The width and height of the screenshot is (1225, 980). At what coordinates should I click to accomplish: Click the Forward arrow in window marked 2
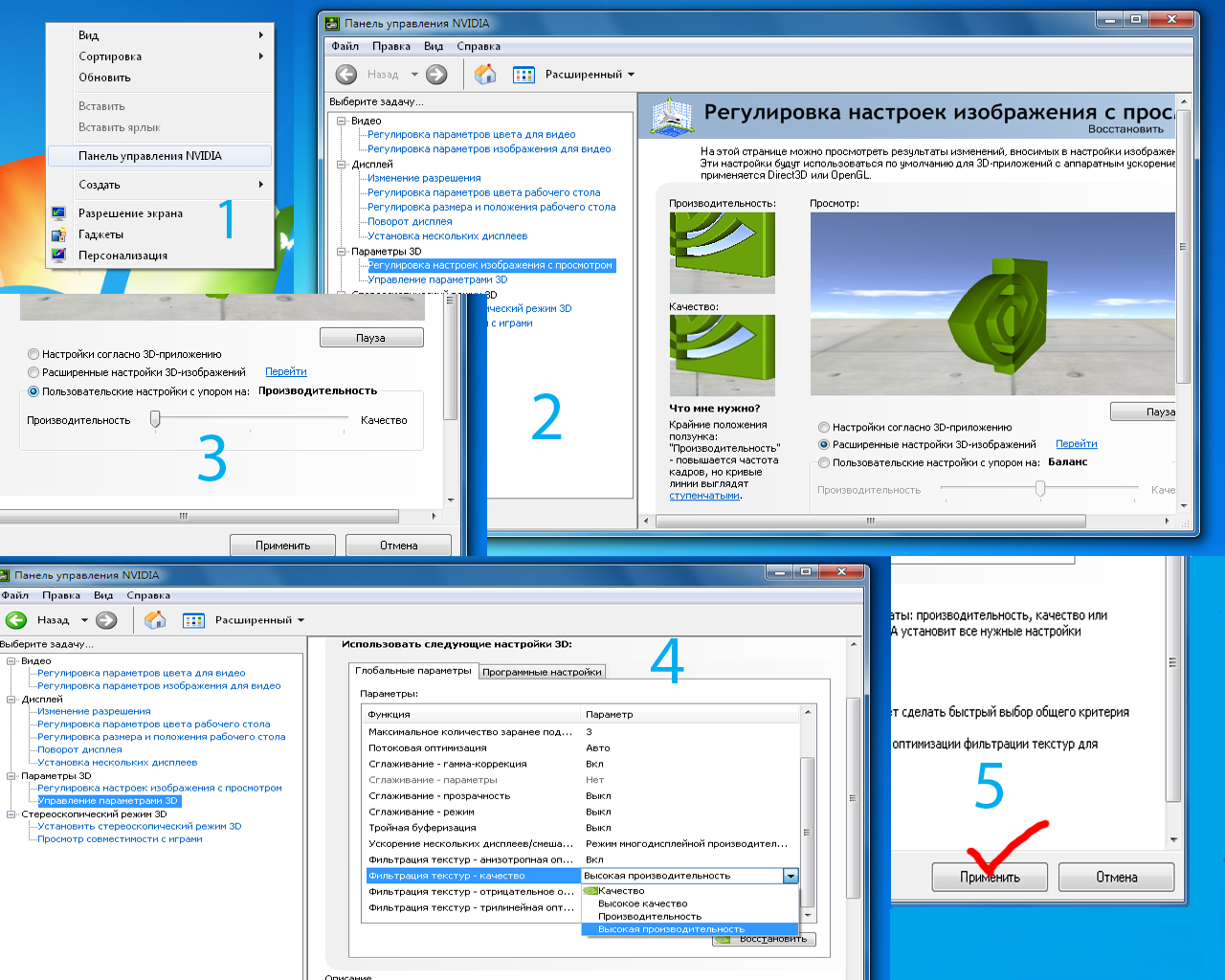[436, 75]
